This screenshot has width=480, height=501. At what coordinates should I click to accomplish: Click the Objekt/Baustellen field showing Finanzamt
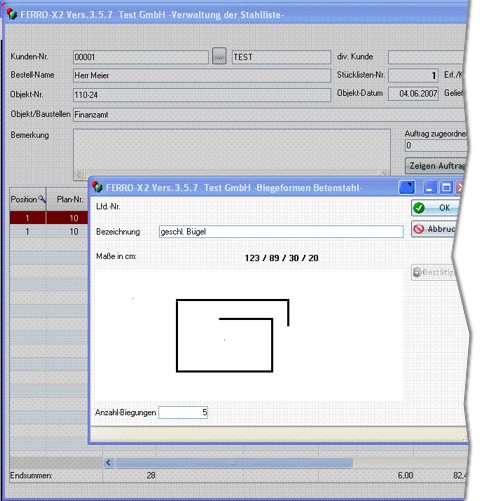pos(268,115)
